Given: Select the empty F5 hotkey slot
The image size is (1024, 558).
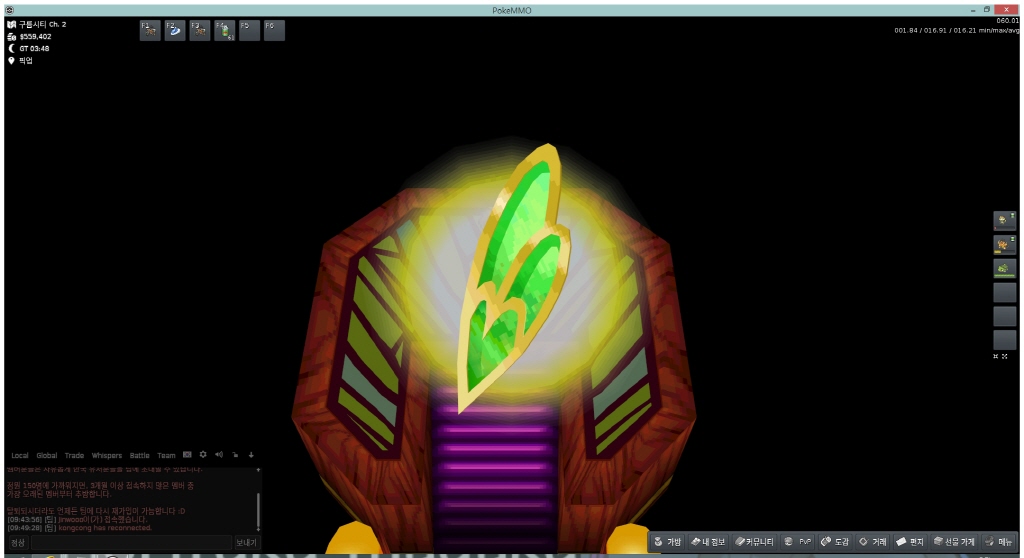Looking at the screenshot, I should pos(249,30).
